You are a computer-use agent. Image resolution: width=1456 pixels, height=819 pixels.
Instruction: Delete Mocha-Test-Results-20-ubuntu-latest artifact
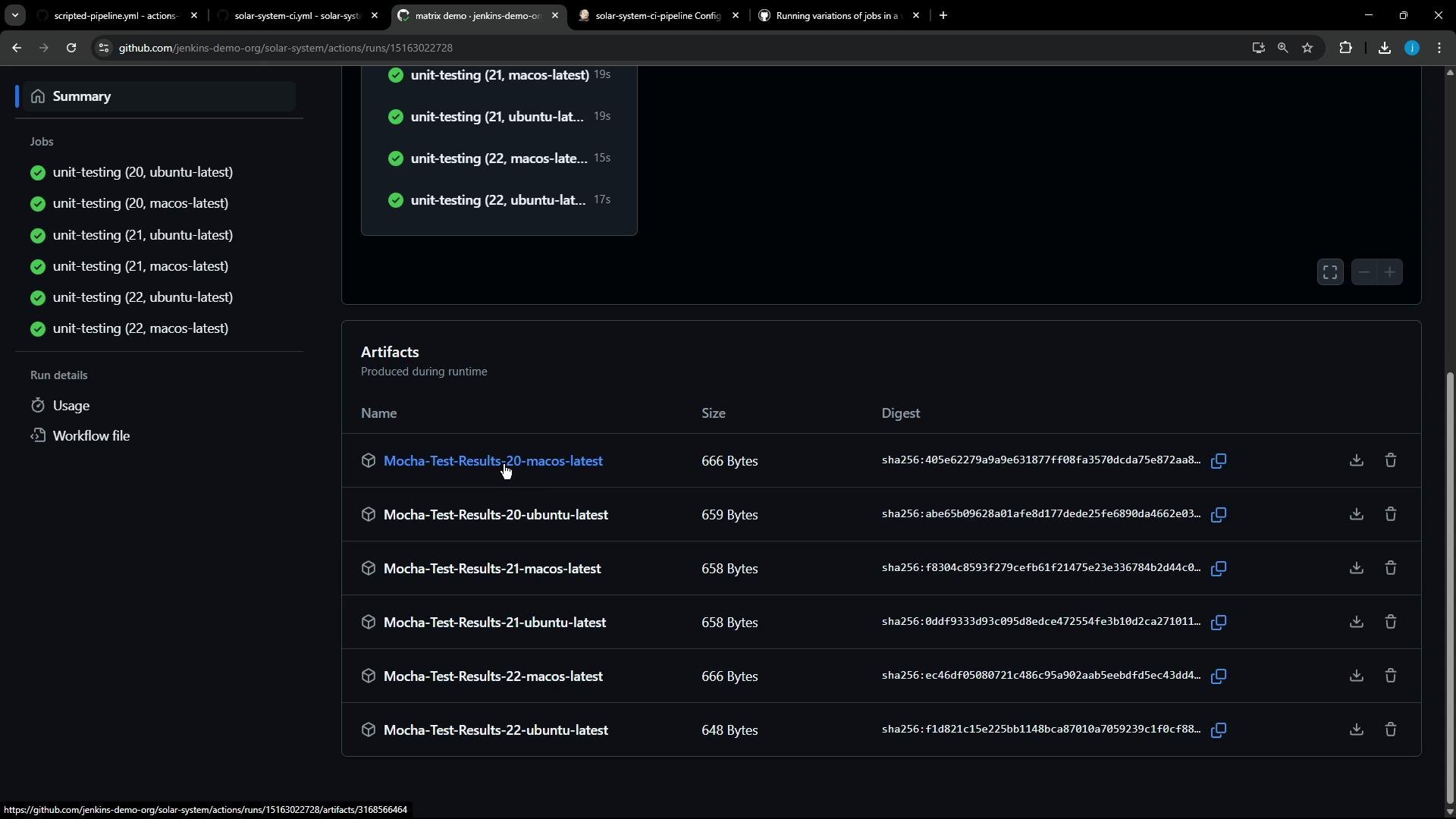tap(1391, 514)
